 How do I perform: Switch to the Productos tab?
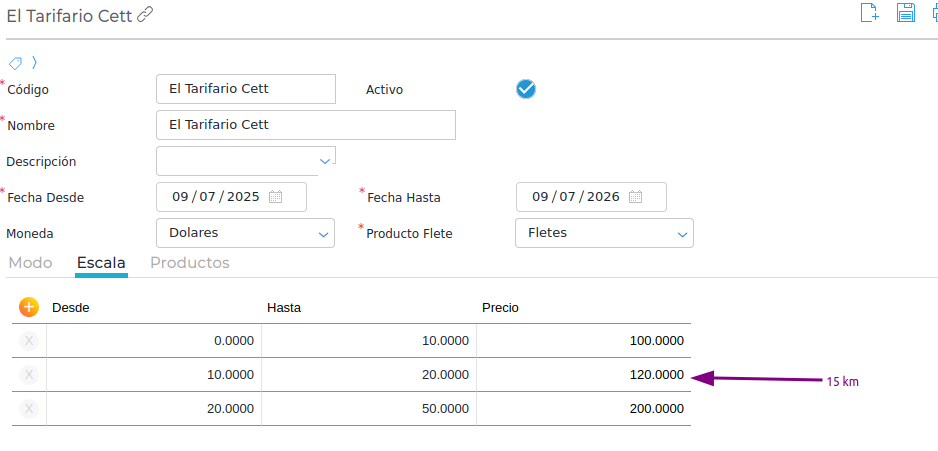click(190, 263)
